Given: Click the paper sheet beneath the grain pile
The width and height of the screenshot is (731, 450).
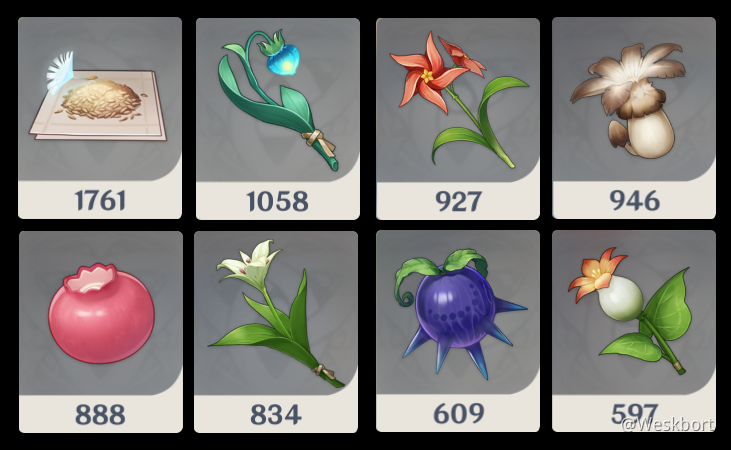Looking at the screenshot, I should (98, 108).
